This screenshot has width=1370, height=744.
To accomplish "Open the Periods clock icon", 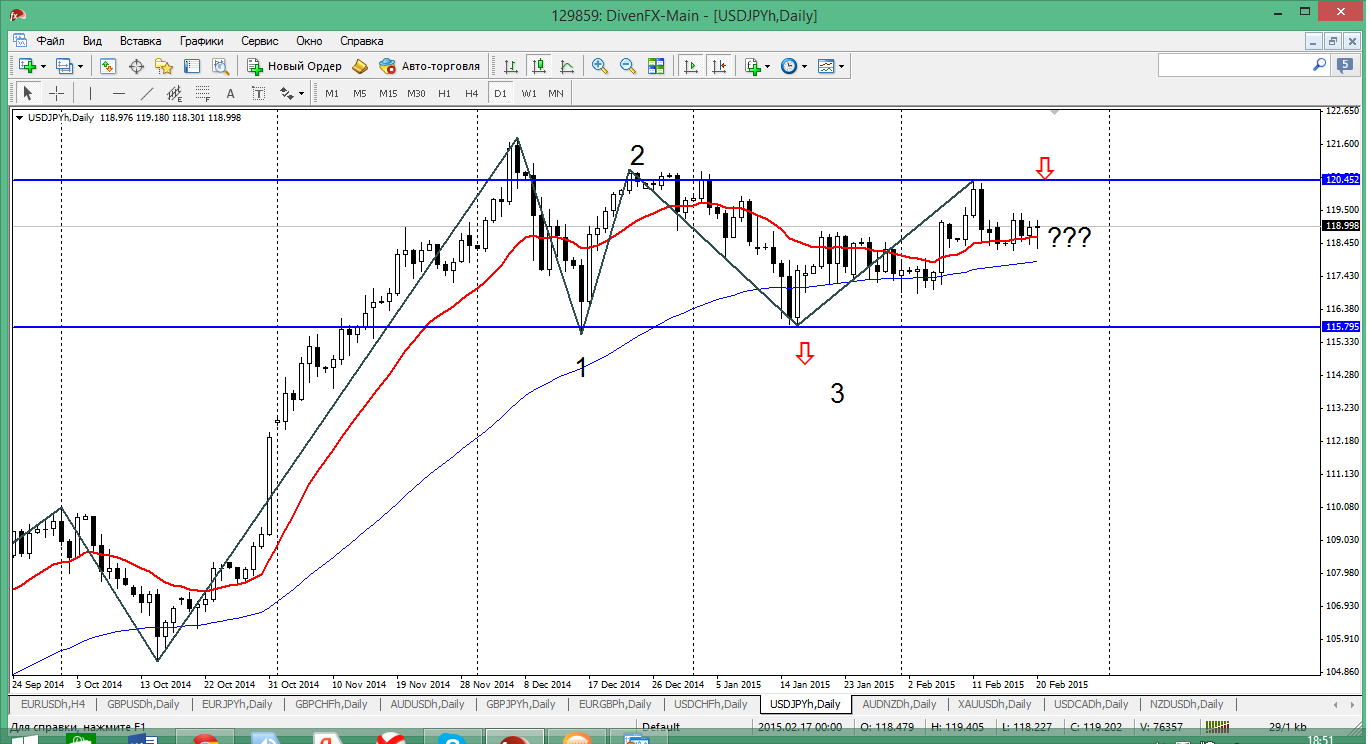I will click(789, 66).
